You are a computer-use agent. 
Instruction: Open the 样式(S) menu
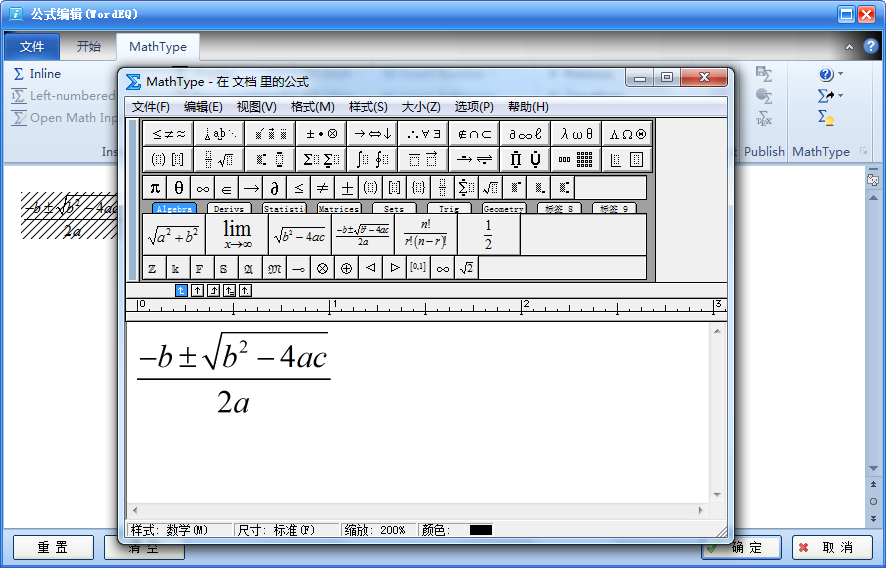click(x=368, y=107)
